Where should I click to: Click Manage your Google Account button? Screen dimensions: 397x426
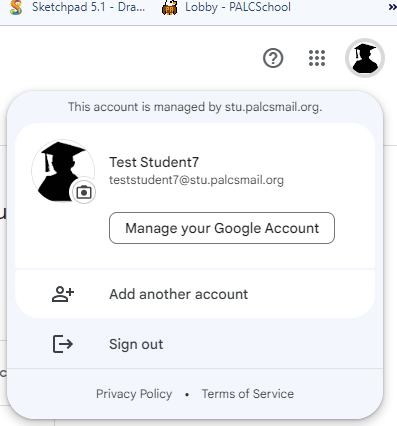pos(222,228)
